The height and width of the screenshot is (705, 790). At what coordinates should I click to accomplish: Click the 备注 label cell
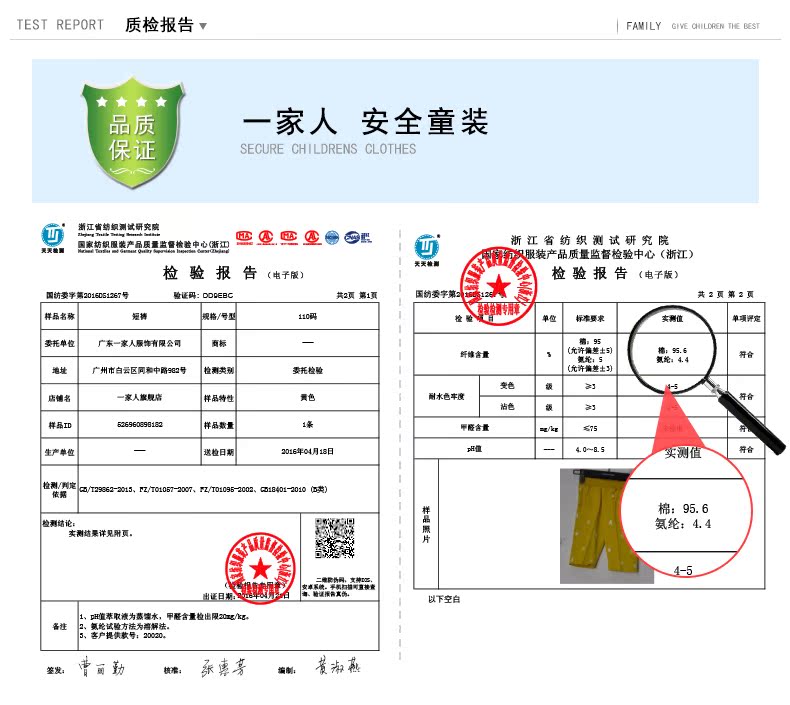pos(59,626)
